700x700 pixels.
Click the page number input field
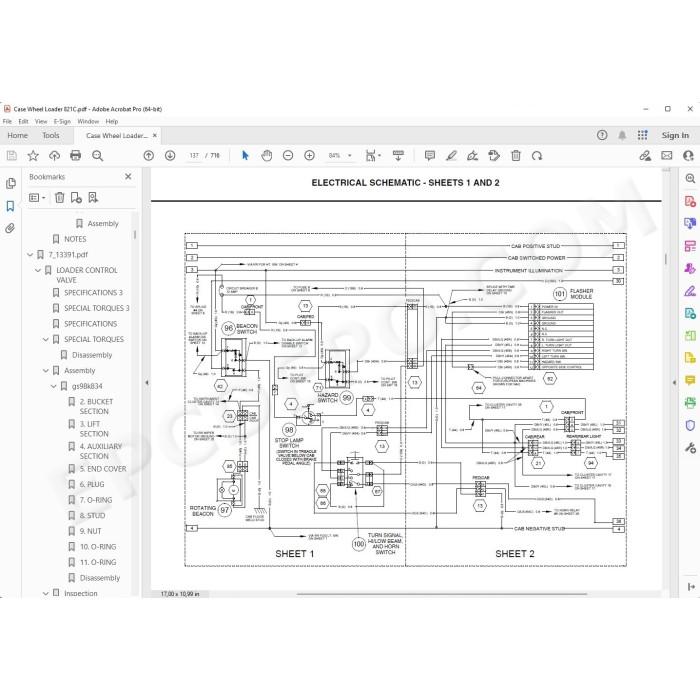coord(194,155)
